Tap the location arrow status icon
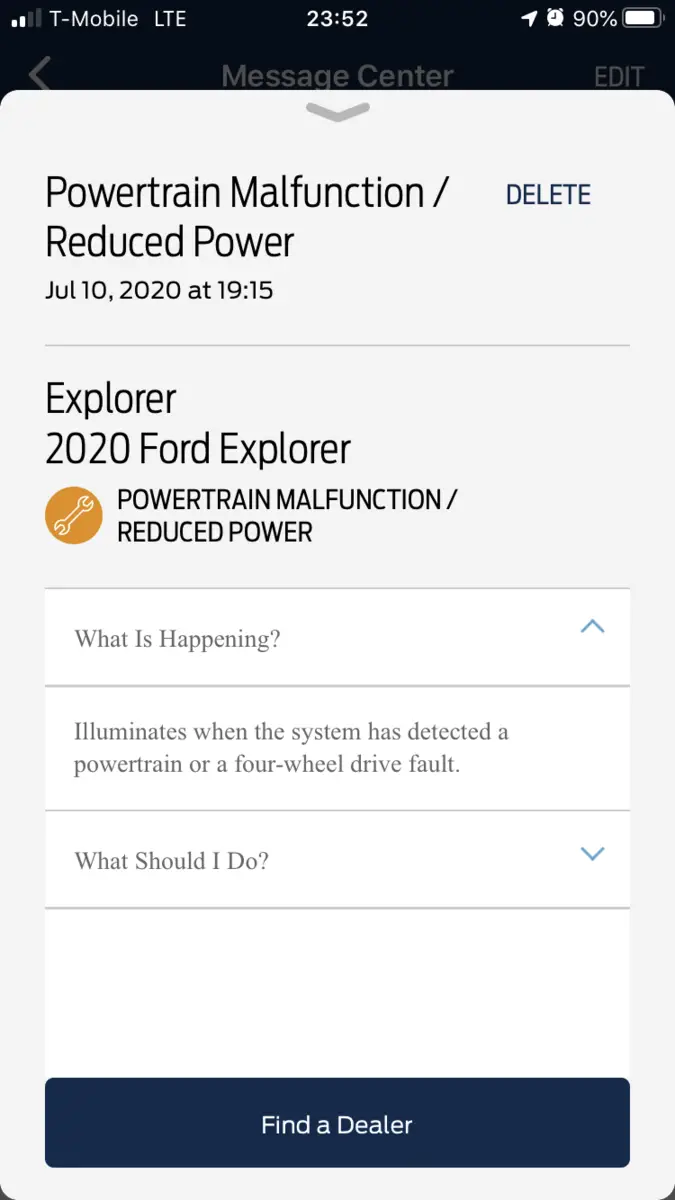Viewport: 675px width, 1200px height. 529,19
